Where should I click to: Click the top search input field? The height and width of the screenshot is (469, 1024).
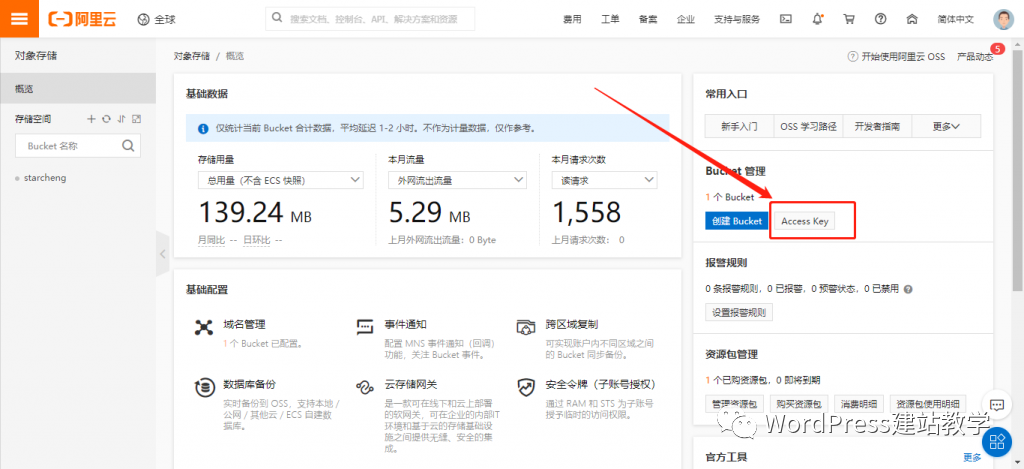(x=370, y=19)
